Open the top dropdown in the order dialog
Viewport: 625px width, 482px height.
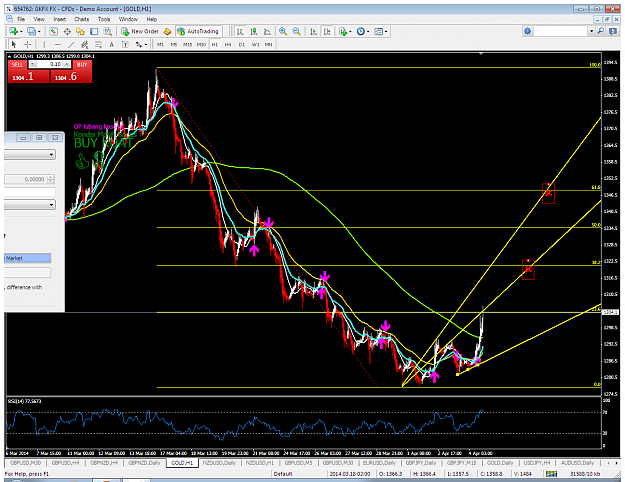(x=30, y=154)
